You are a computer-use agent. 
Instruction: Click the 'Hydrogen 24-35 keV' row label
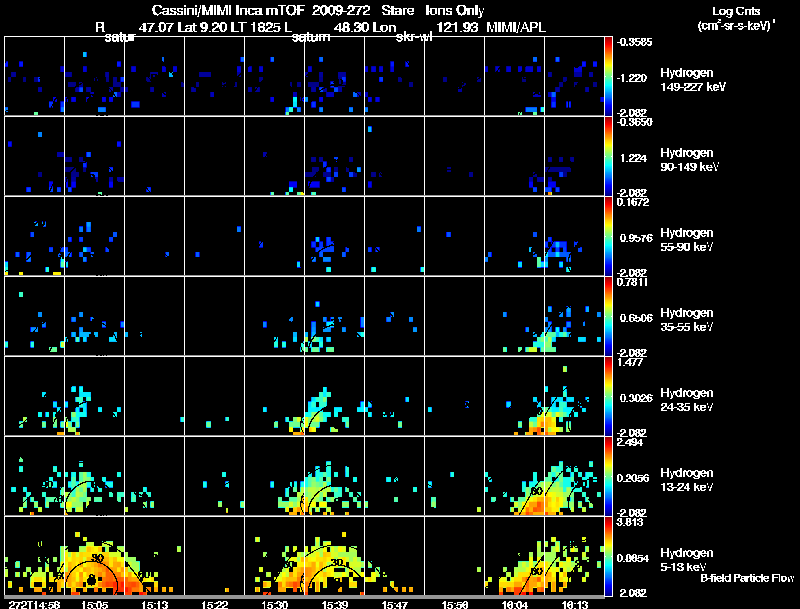tap(687, 400)
